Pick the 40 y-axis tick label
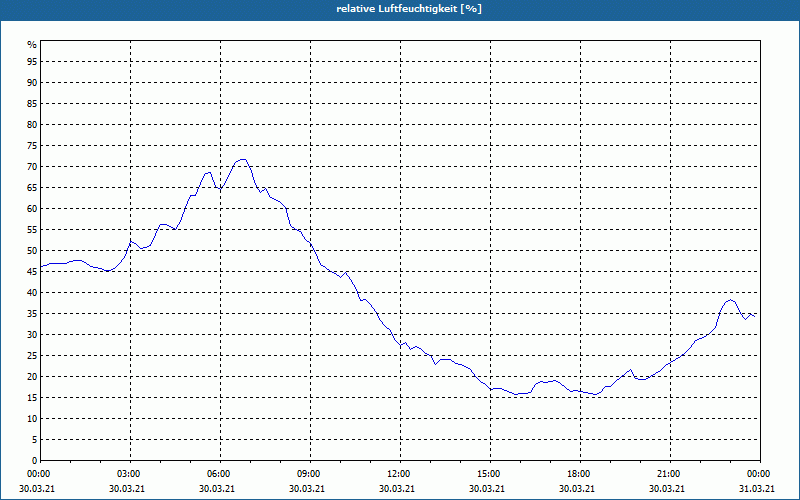The image size is (800, 500). tap(32, 293)
